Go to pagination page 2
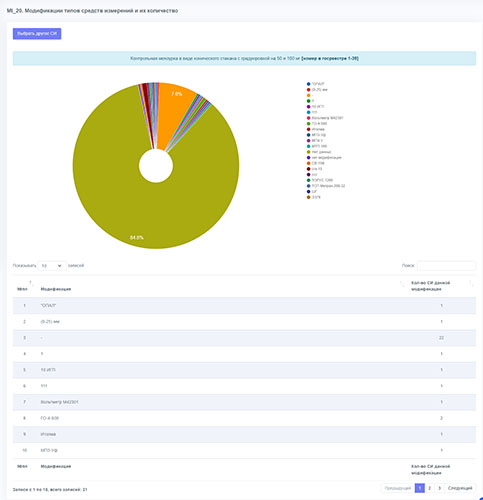The width and height of the screenshot is (483, 500). tap(429, 488)
